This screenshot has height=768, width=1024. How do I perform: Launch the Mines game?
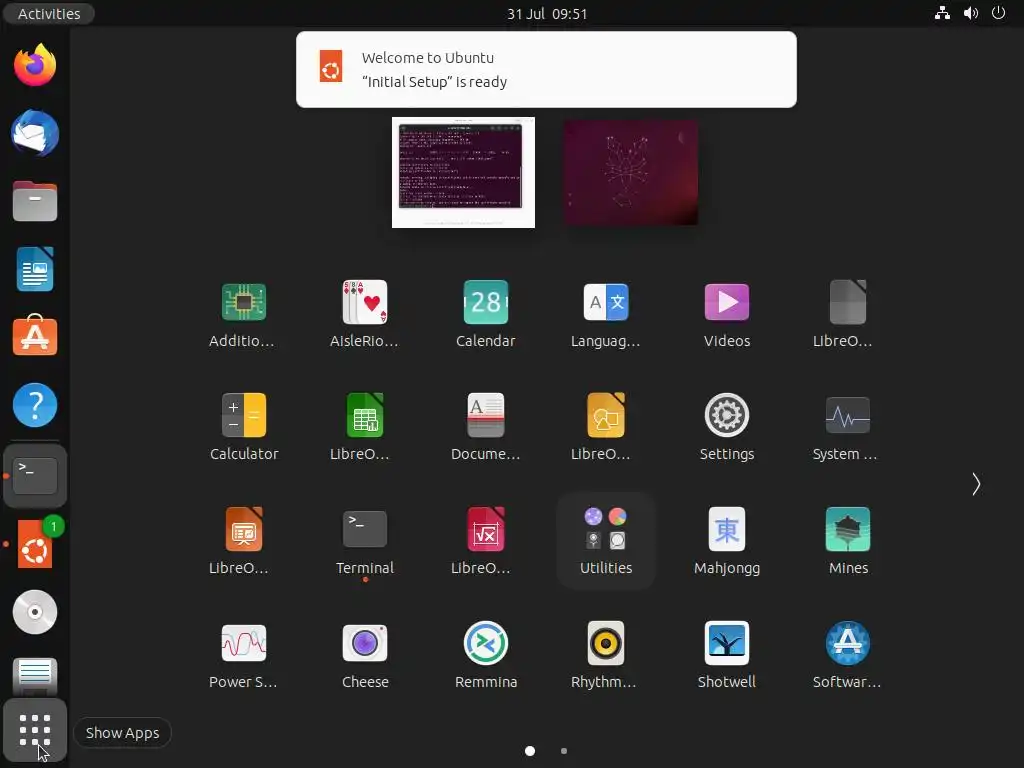tap(848, 529)
